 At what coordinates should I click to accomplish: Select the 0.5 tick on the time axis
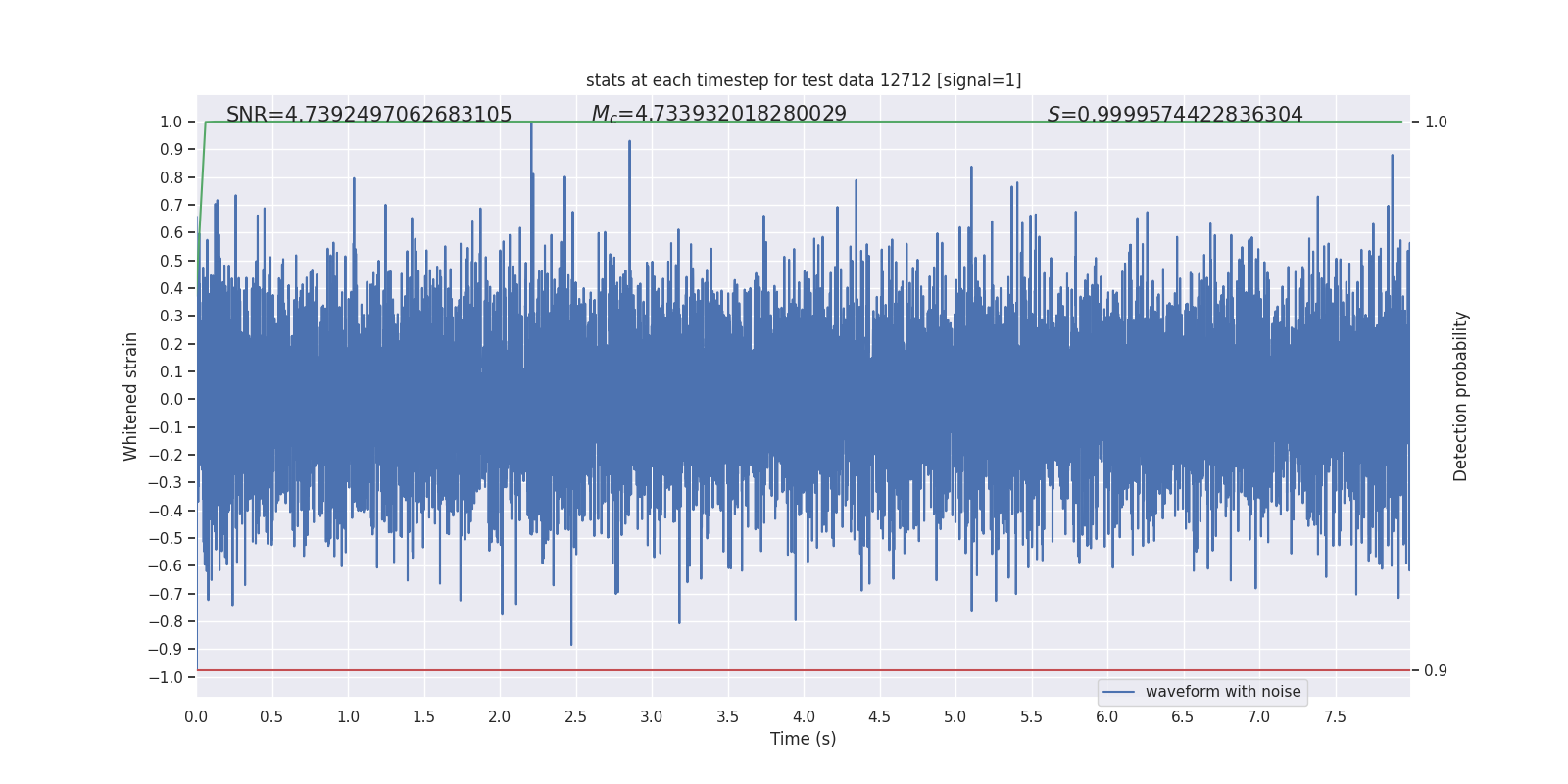coord(271,717)
